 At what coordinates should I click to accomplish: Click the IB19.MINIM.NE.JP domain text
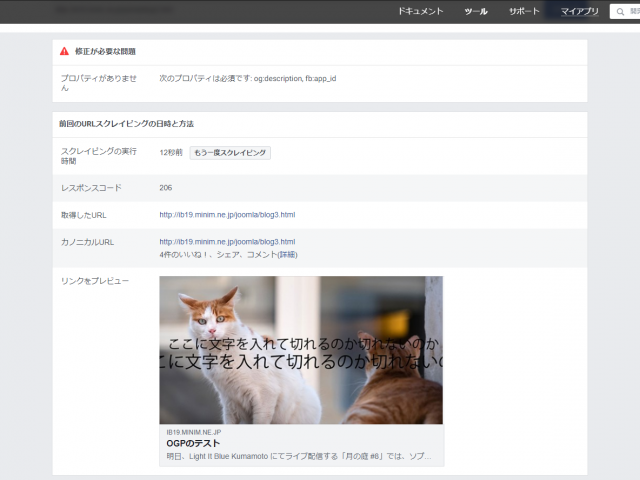click(x=194, y=432)
